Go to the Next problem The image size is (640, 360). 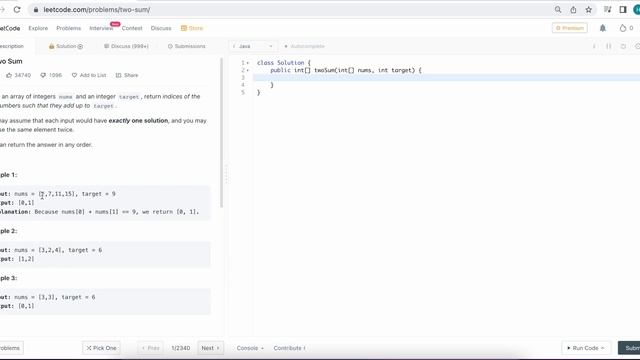point(210,348)
